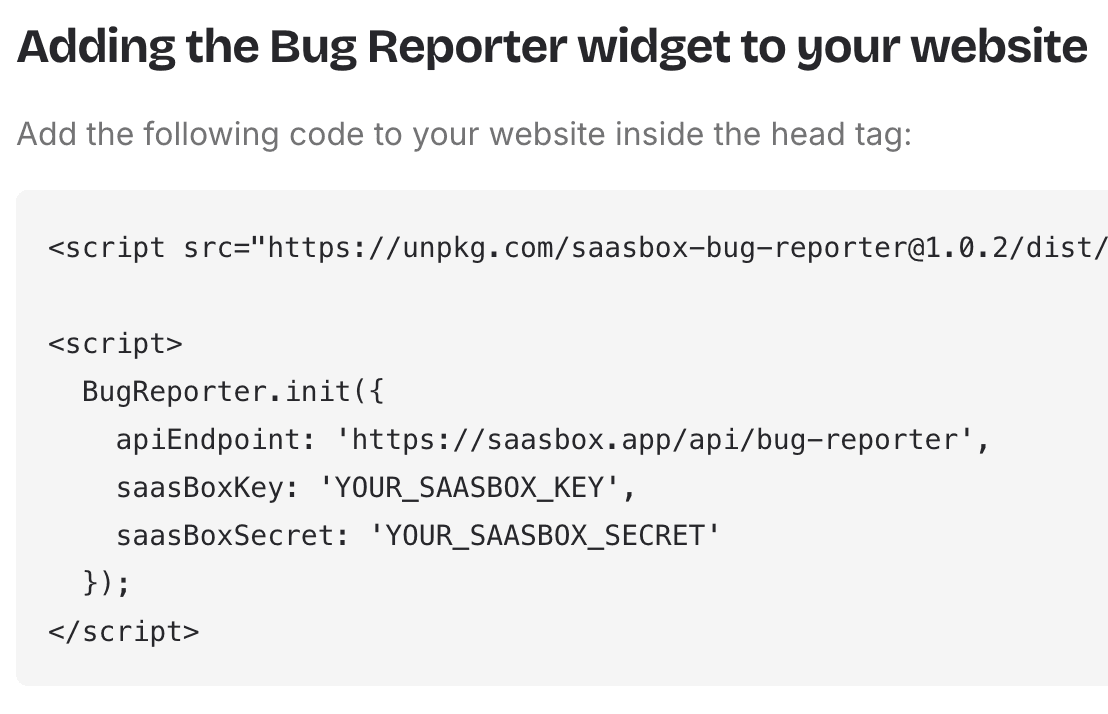Click the BugReporter.init({ code line
The height and width of the screenshot is (714, 1108).
click(x=233, y=391)
